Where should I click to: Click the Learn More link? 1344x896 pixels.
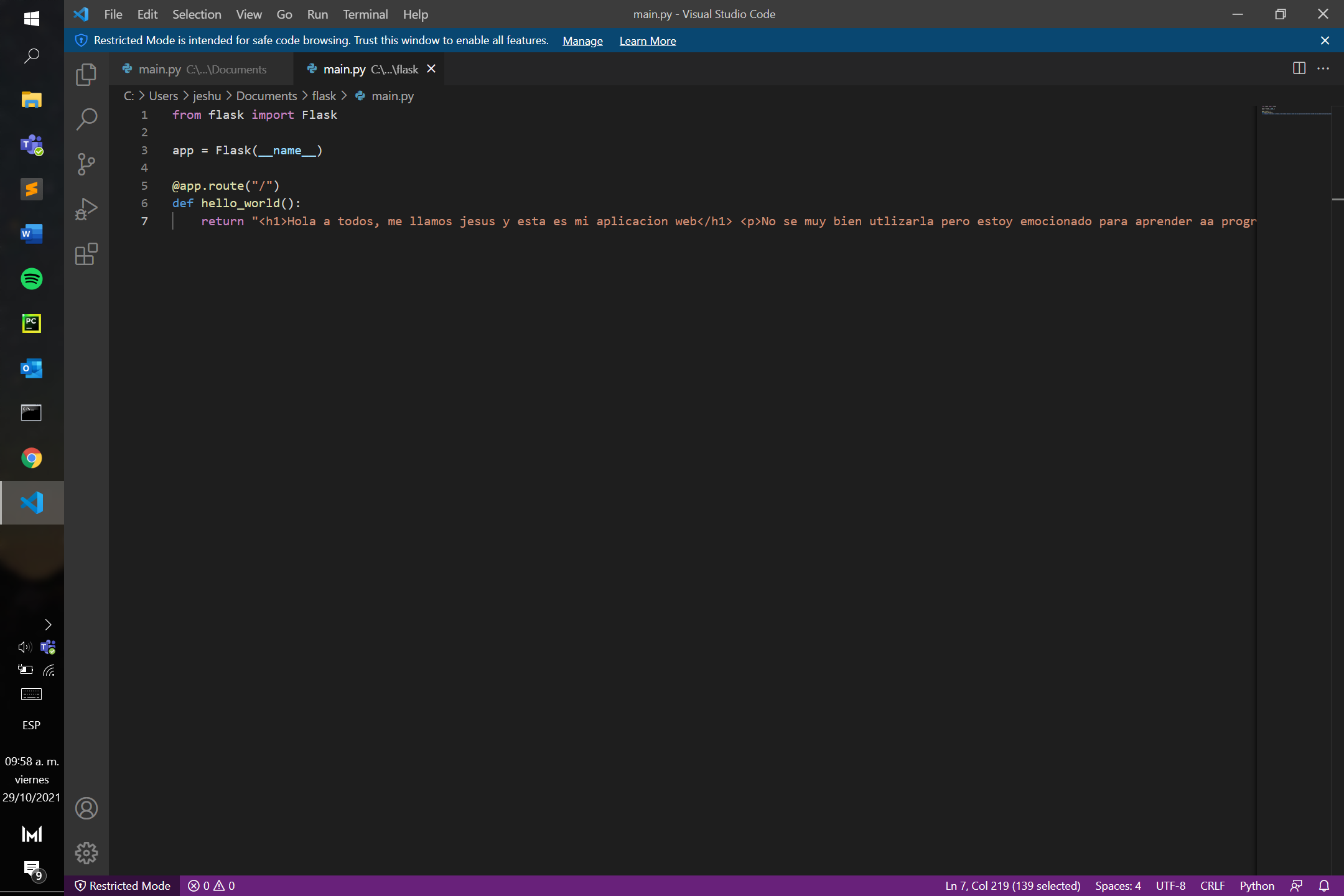tap(648, 40)
